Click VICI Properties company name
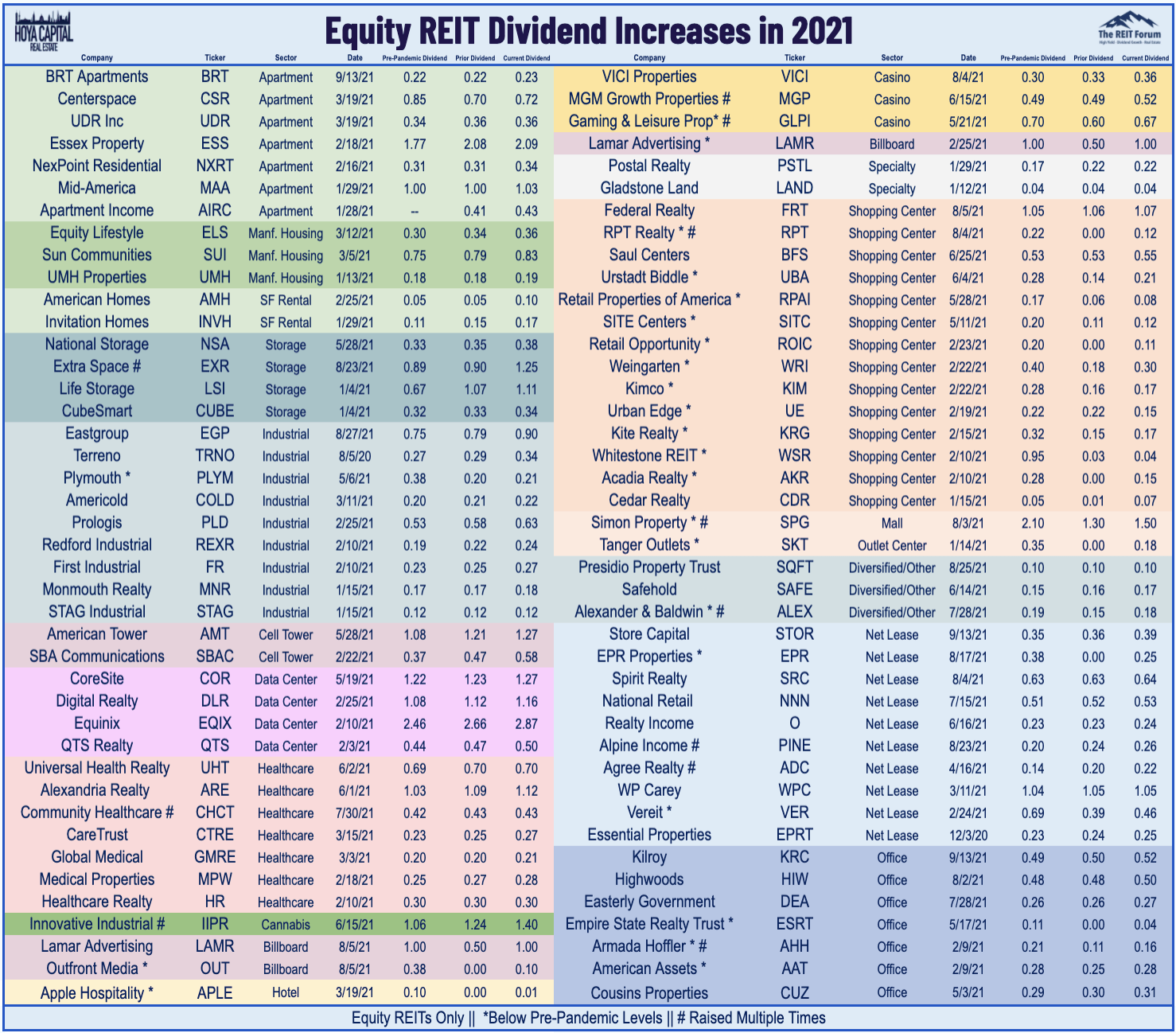The height and width of the screenshot is (1033, 1176). pos(649,76)
